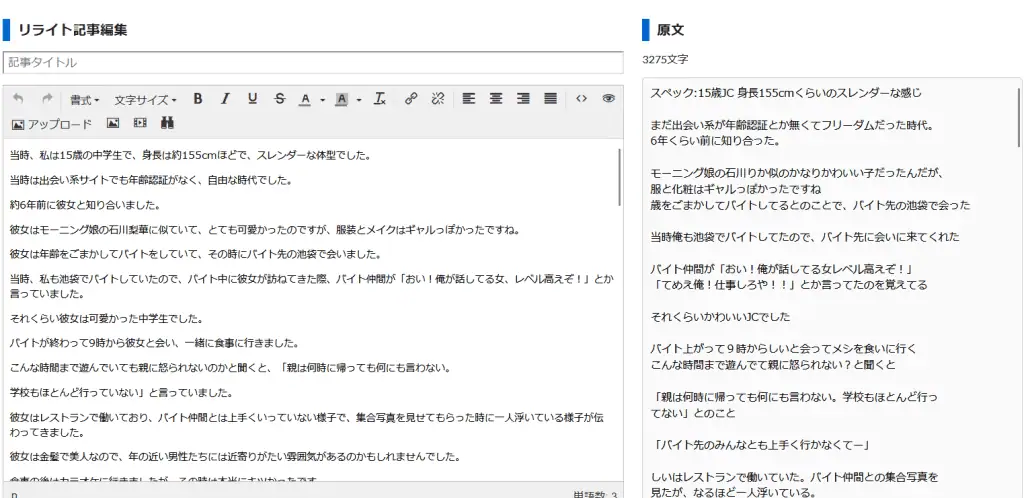Click the 原文 panel vertical scrollbar
This screenshot has height=498, width=1024.
tap(1018, 117)
